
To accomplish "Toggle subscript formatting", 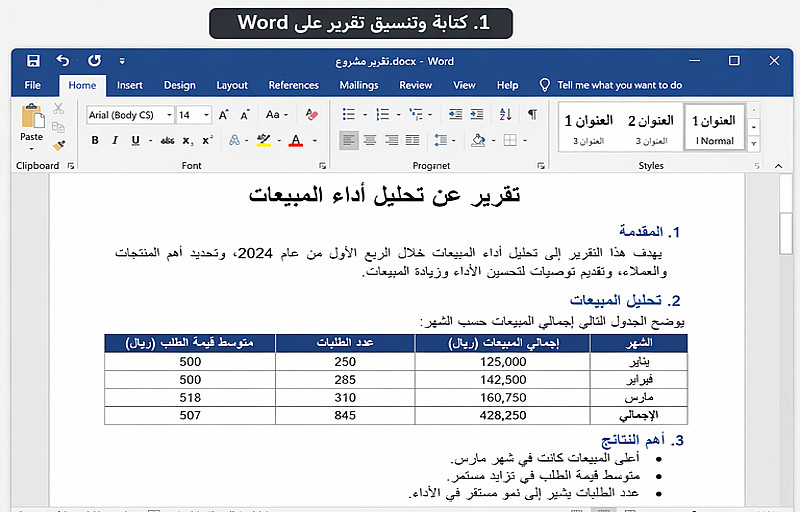I will click(188, 141).
